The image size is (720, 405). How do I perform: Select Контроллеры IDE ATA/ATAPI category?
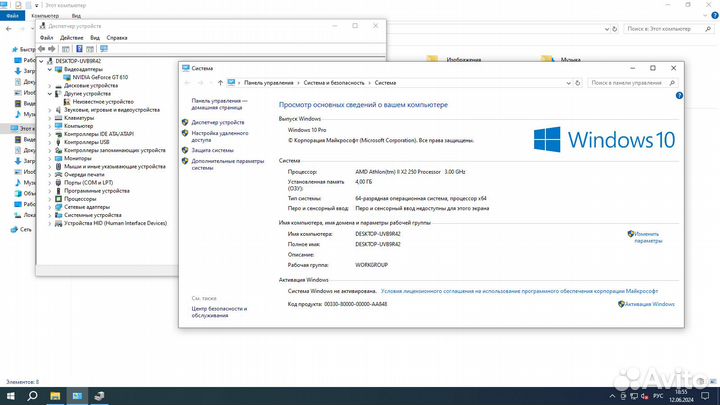[99, 134]
